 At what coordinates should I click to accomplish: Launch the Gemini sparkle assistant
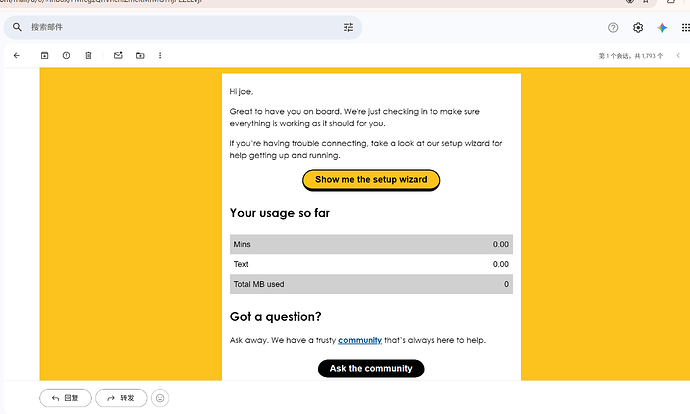(x=662, y=28)
